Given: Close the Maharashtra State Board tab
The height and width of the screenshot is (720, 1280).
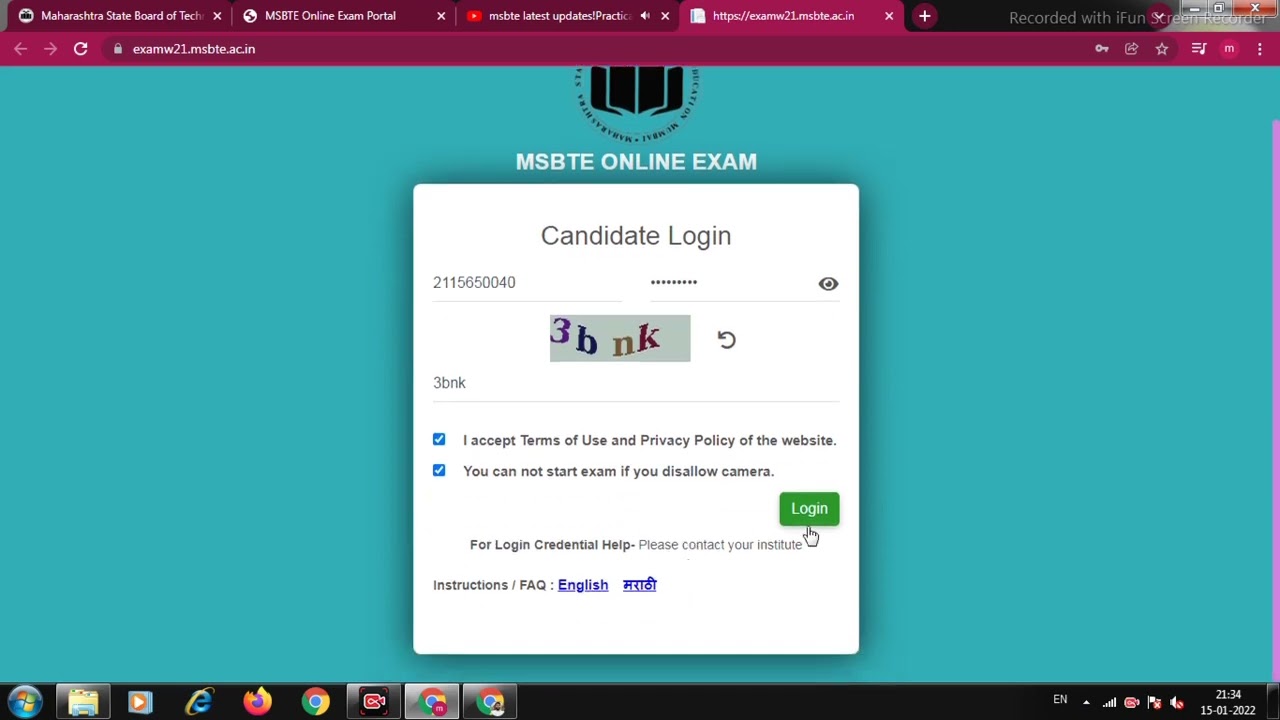Looking at the screenshot, I should (x=217, y=16).
